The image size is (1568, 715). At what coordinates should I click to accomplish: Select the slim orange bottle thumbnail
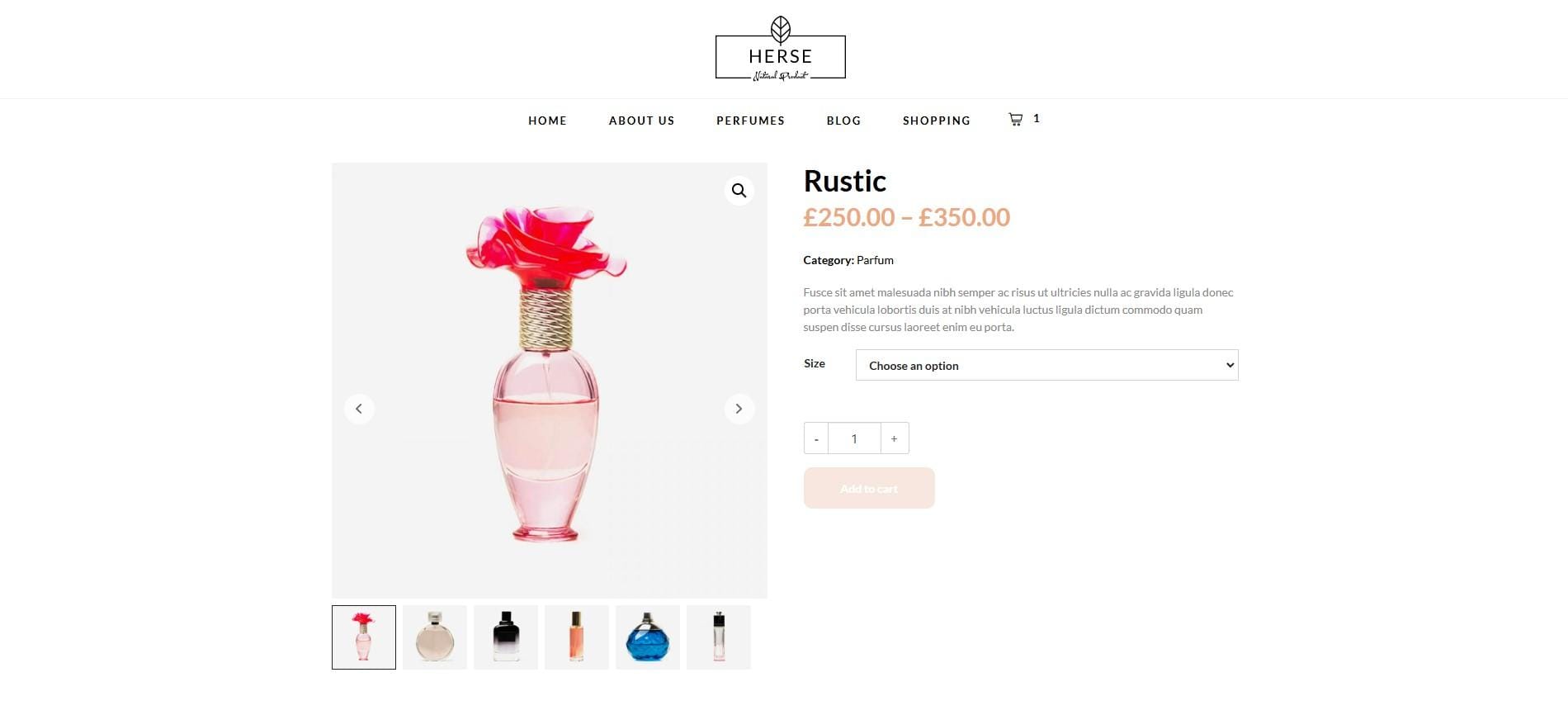[x=577, y=637]
